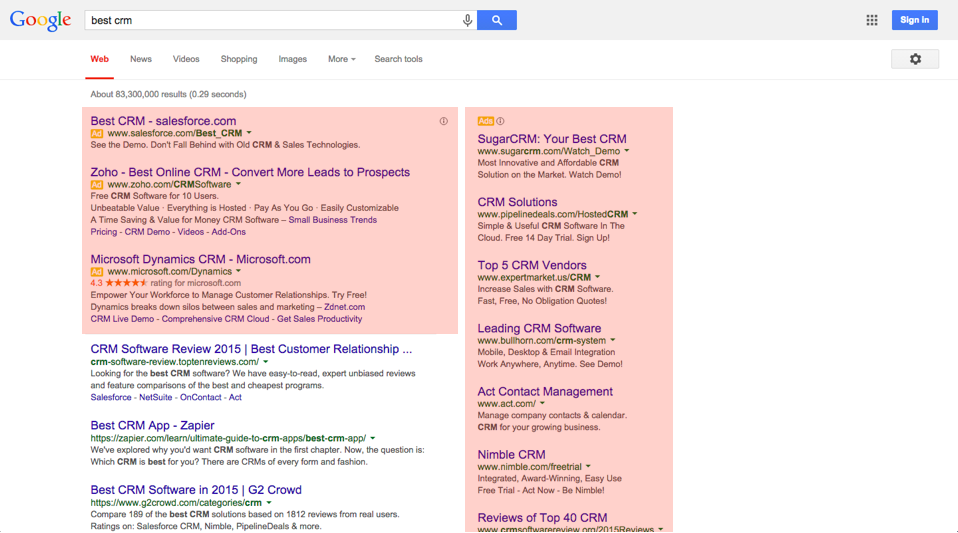958x533 pixels.
Task: Click 'Get Sales Productivity' sitelink
Action: pyautogui.click(x=320, y=319)
